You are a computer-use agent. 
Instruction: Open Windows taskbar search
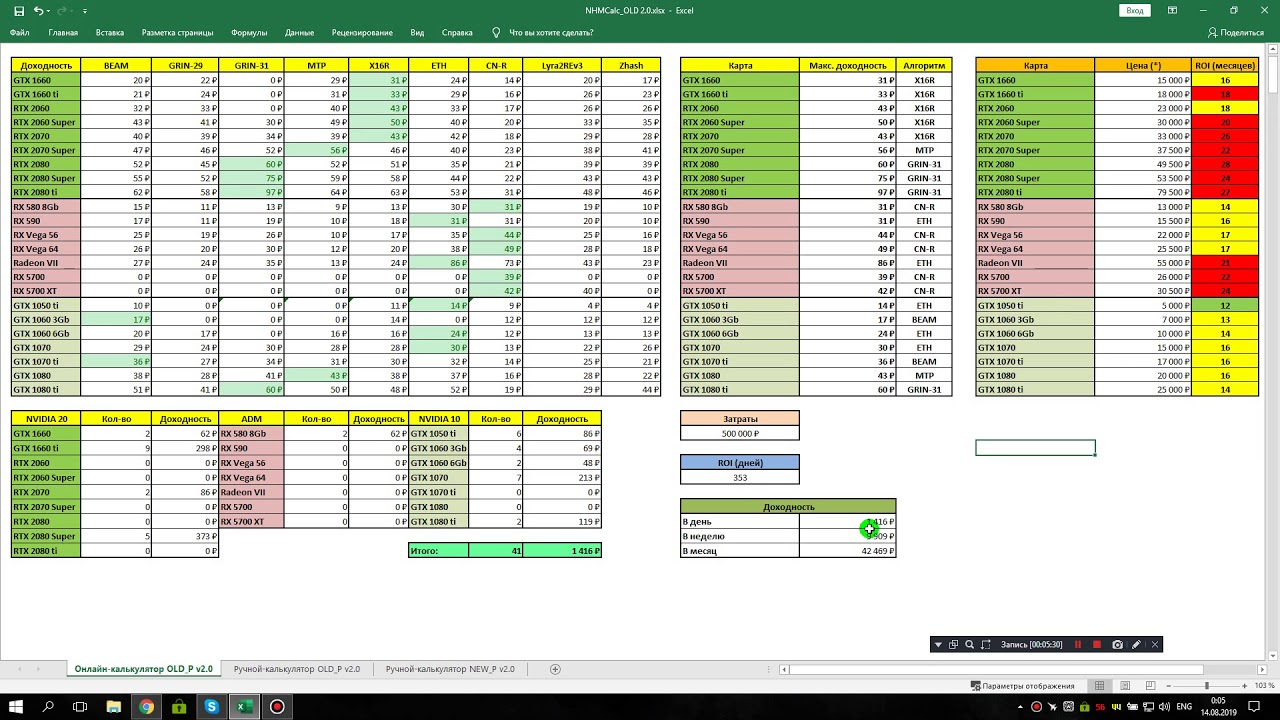pos(48,707)
